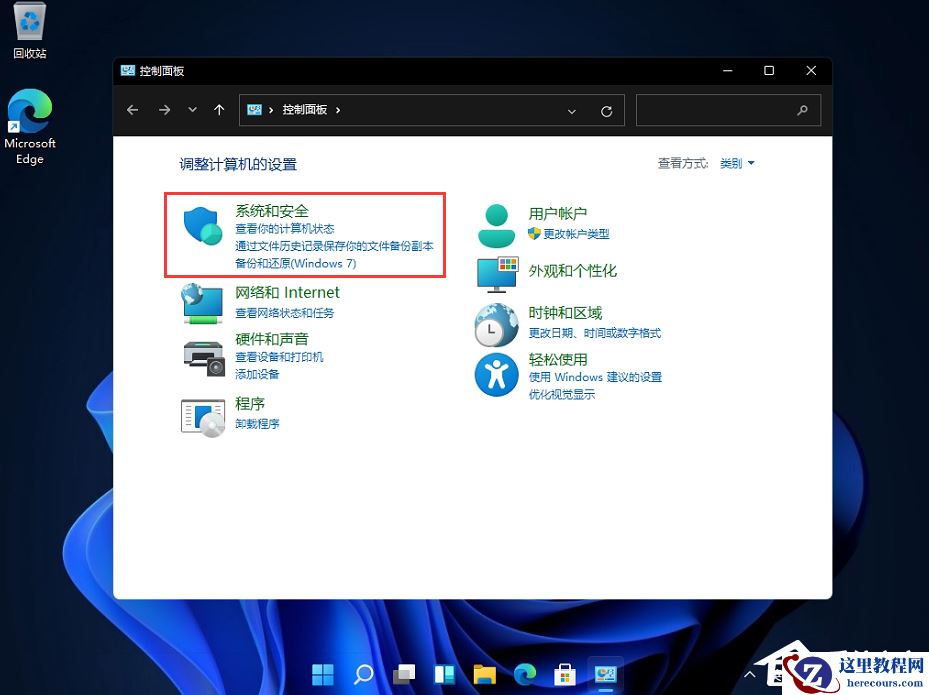This screenshot has width=929, height=695.
Task: Open Microsoft Edge from the taskbar
Action: click(524, 674)
